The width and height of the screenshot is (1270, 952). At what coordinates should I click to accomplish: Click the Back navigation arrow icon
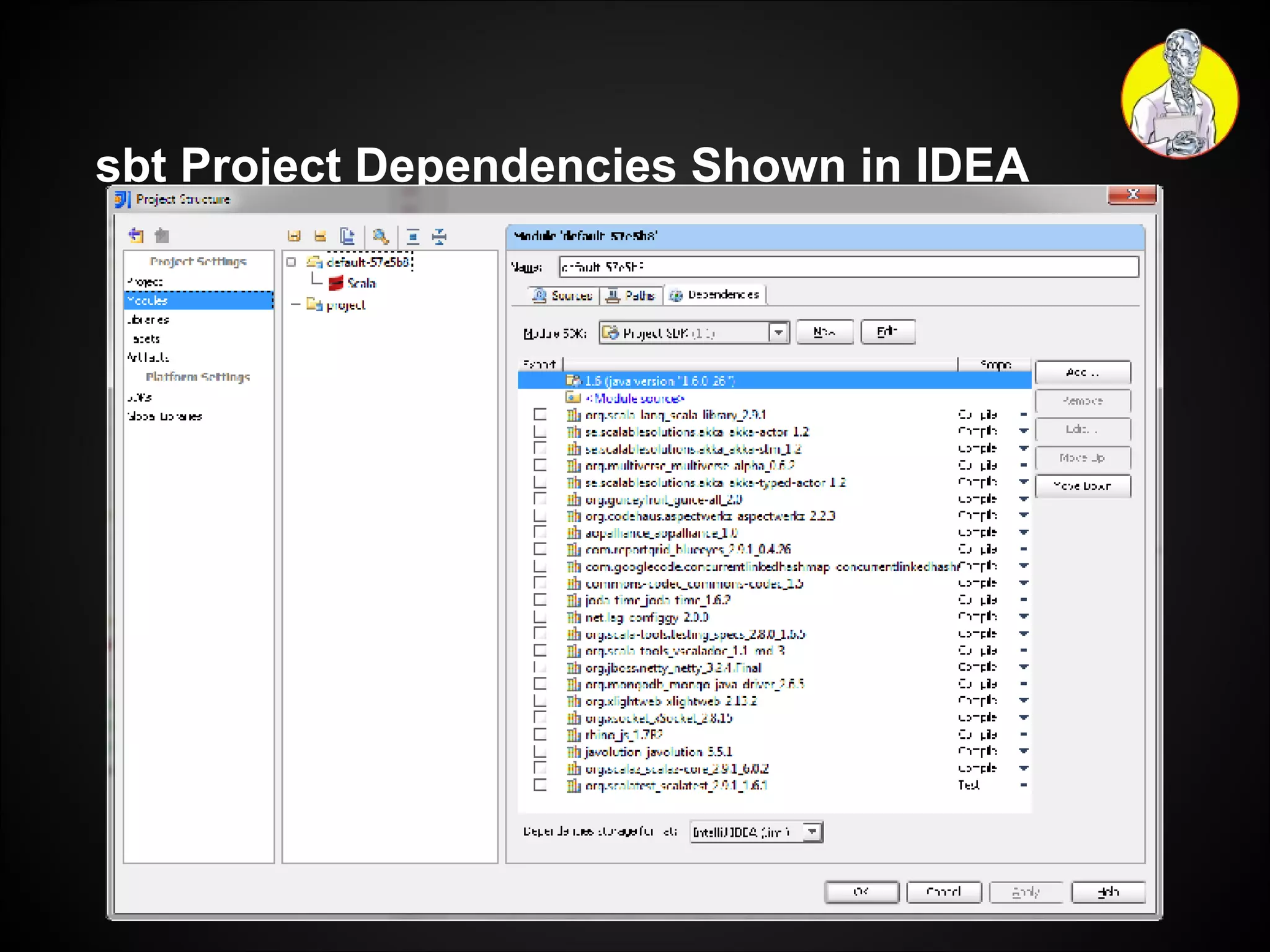[136, 236]
